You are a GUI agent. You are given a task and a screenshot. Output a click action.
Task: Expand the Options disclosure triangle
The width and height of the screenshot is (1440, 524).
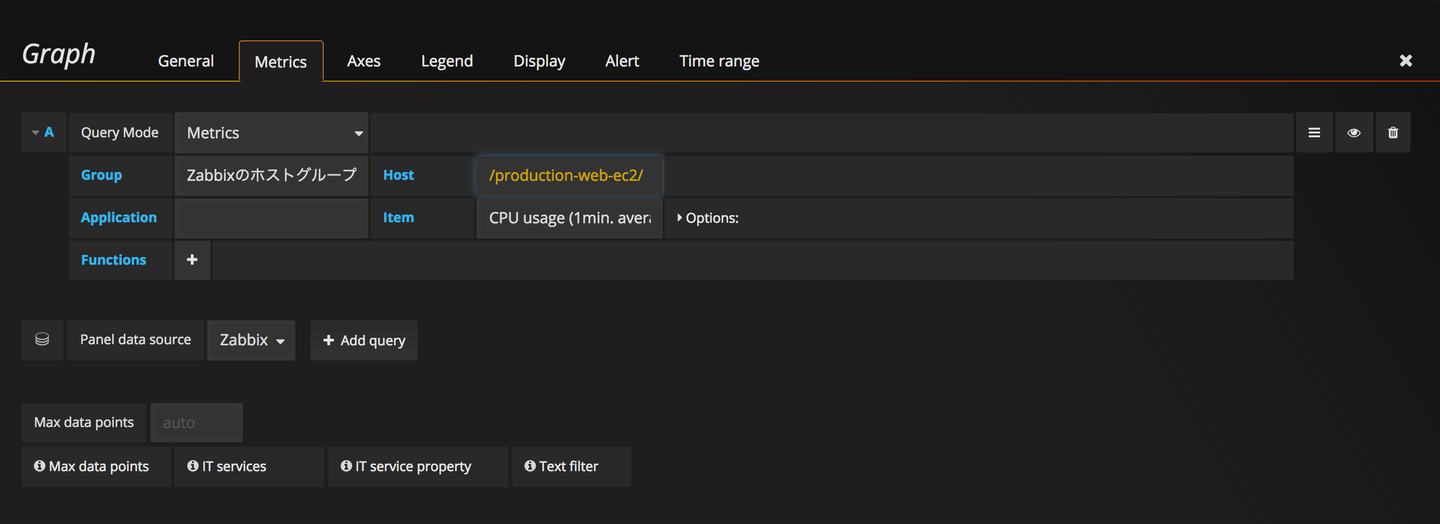point(681,217)
